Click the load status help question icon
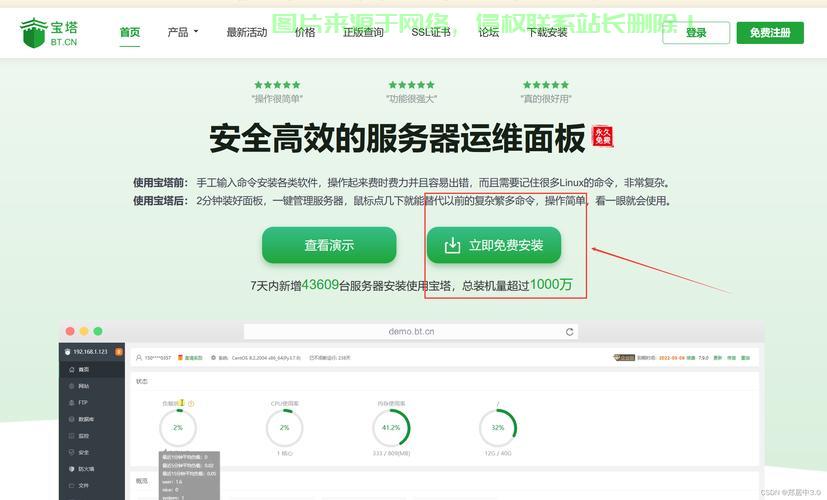Screen dimensions: 827x500 click(x=191, y=404)
